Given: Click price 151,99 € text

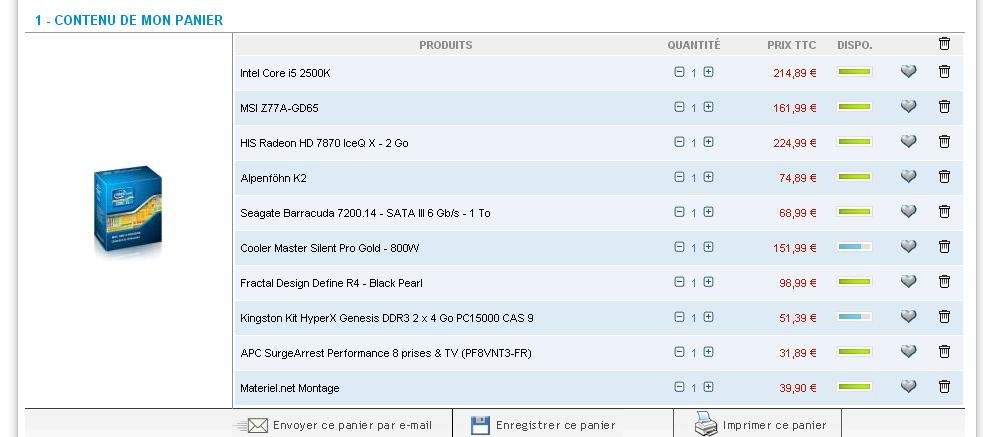Looking at the screenshot, I should coord(795,248).
